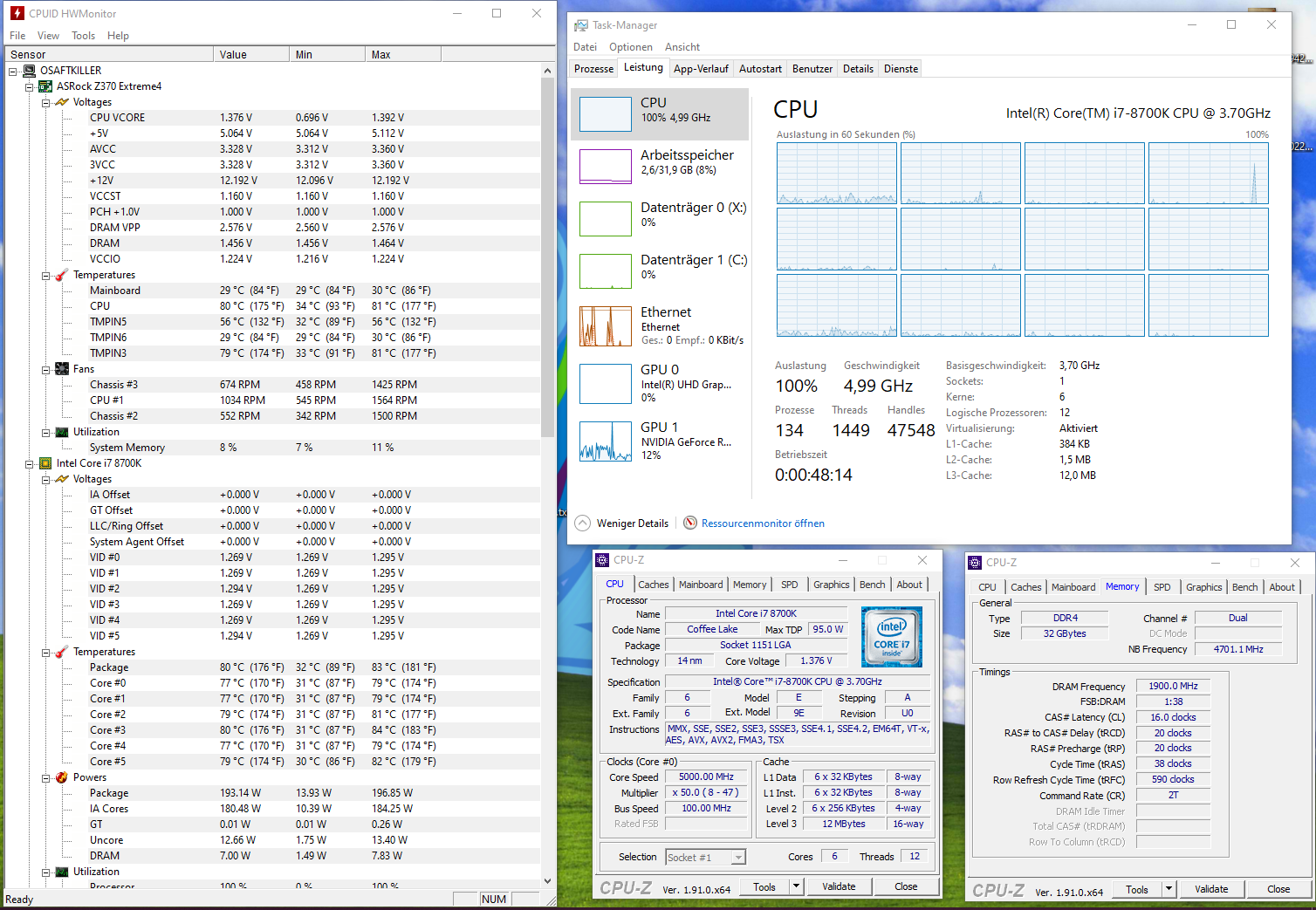Select GPU 0 Intel UHD Graphics entry

click(x=661, y=382)
